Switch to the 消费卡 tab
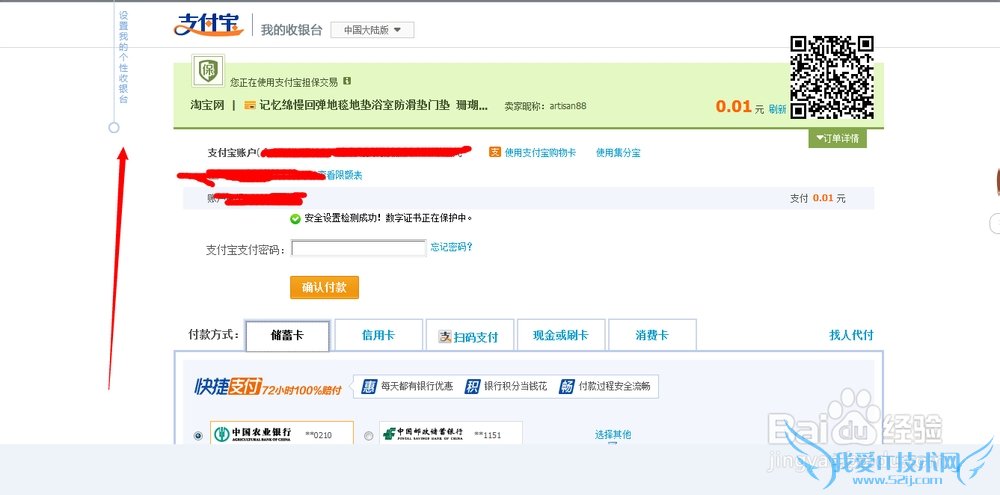The height and width of the screenshot is (495, 1000). tap(652, 335)
